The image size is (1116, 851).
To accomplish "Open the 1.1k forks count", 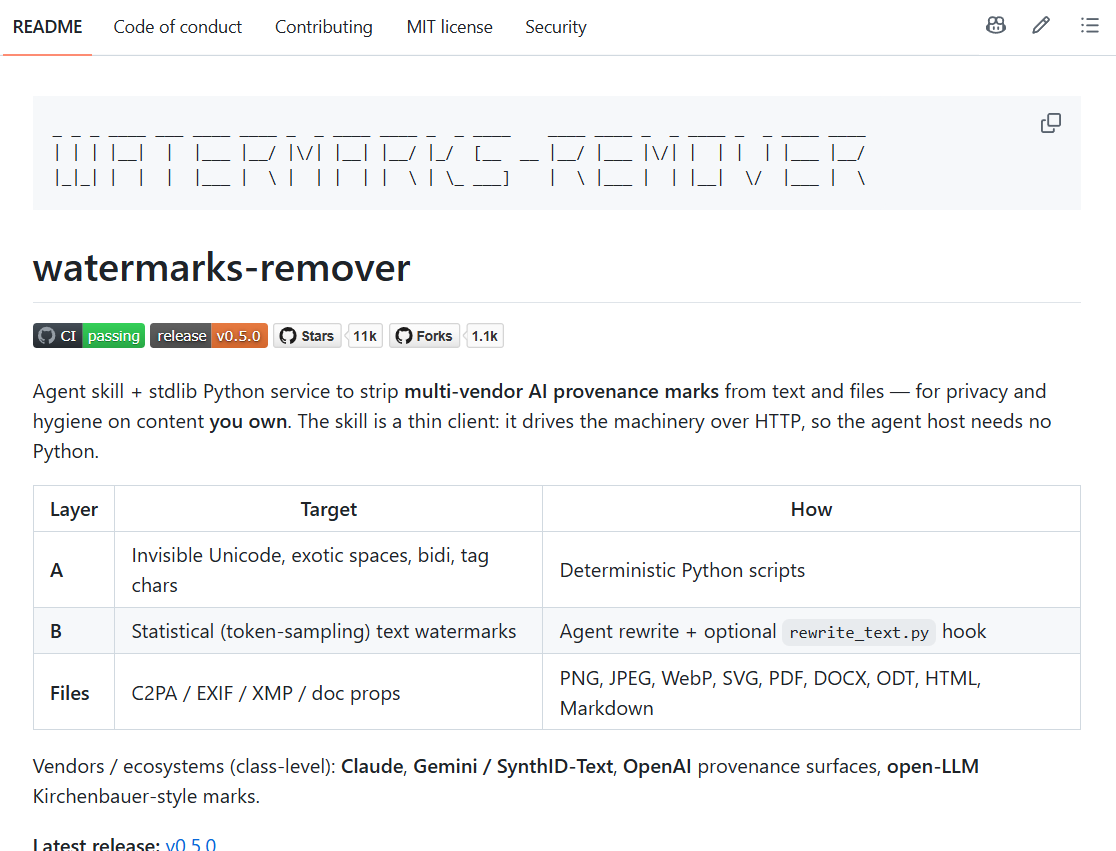I will (x=485, y=336).
